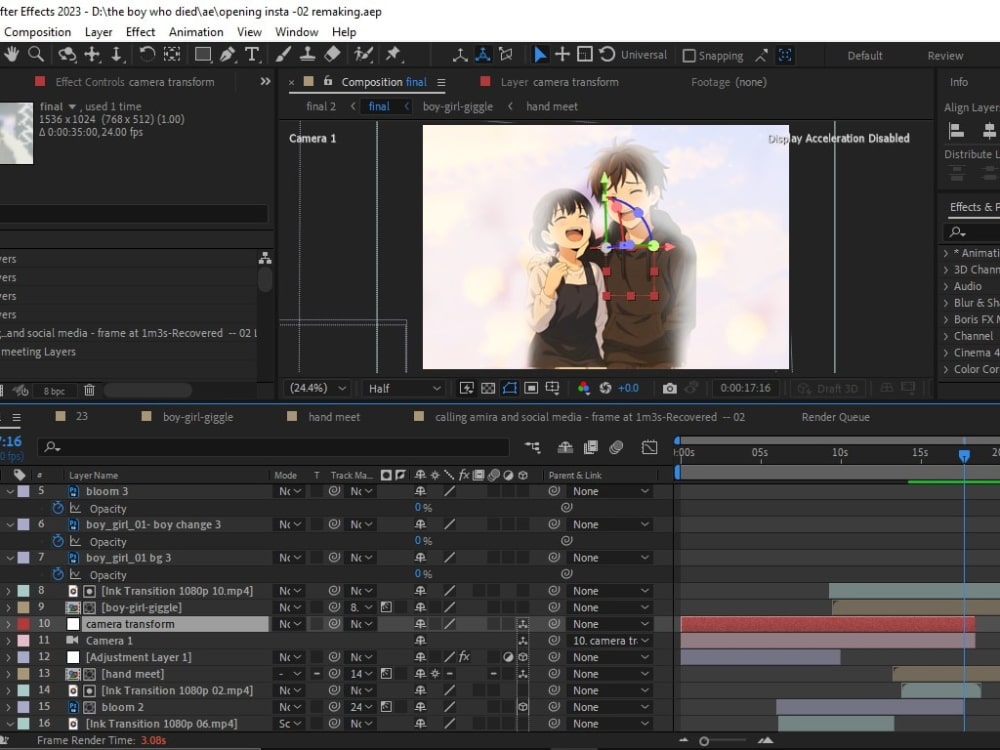The width and height of the screenshot is (1000, 750).
Task: Take a snapshot with camera icon
Action: 669,388
